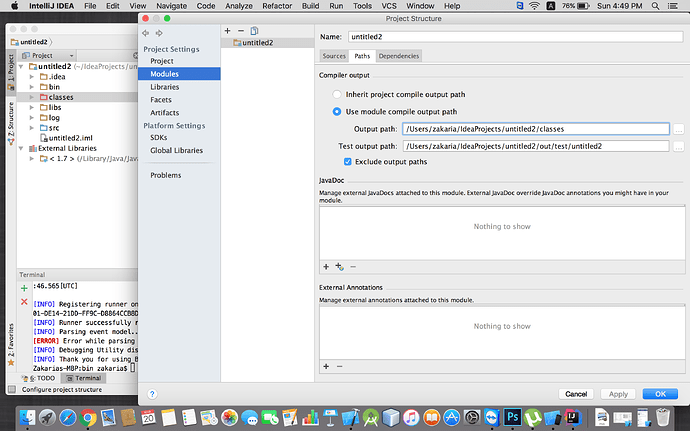This screenshot has height=431, width=690.
Task: Toggle Exclude output paths checkbox
Action: (x=348, y=162)
